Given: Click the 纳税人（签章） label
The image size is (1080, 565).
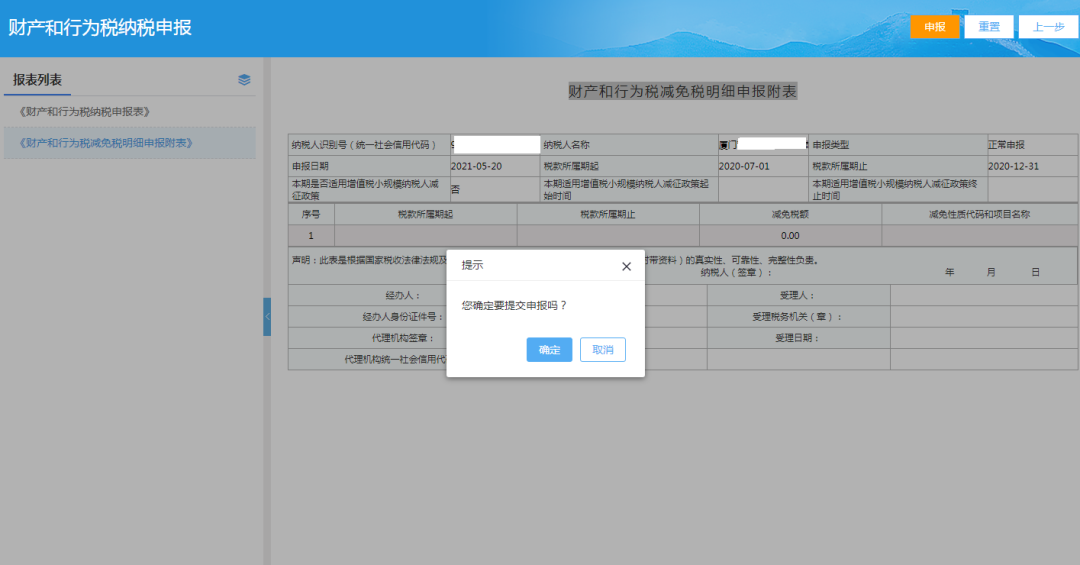Looking at the screenshot, I should (736, 272).
